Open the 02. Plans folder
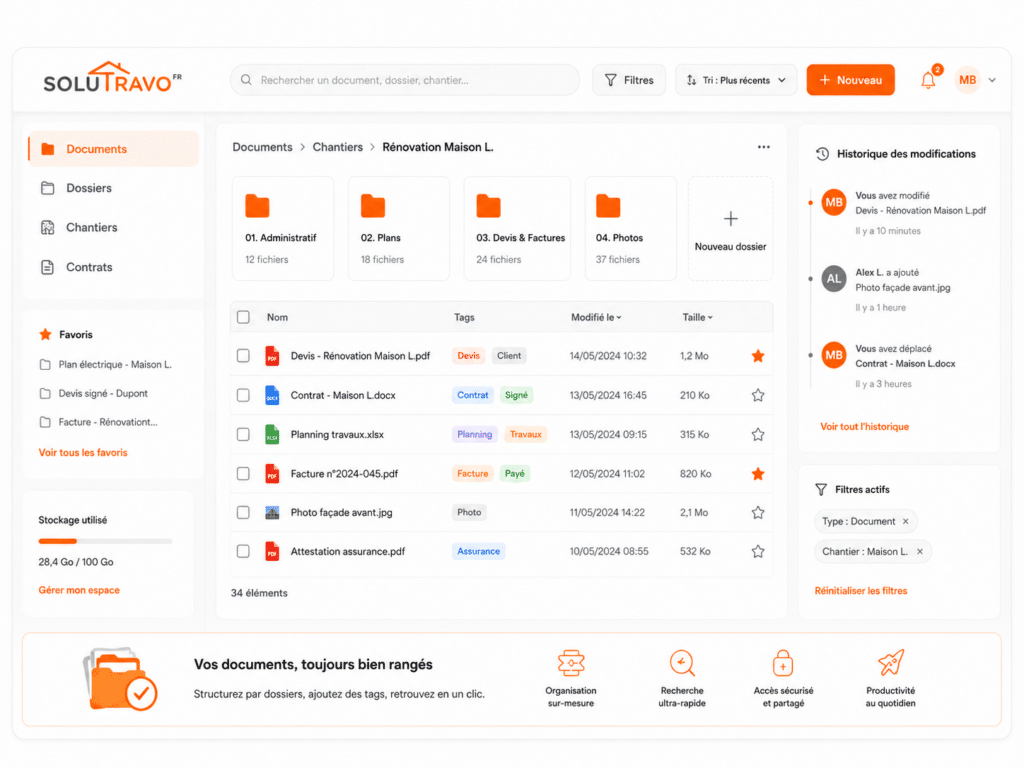 tap(398, 229)
